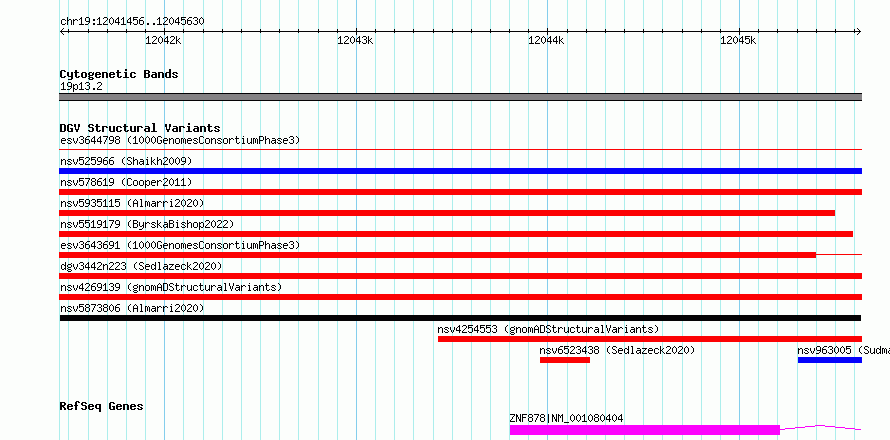Click nsv4254553 (gnomADStructuralVariants) label

tap(548, 329)
